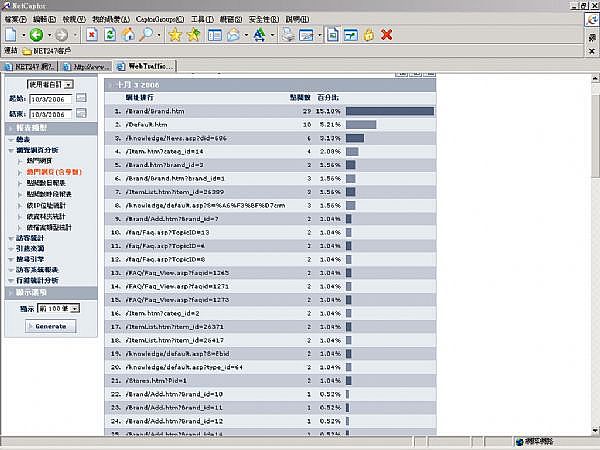
Task: Click the network status icon in status bar
Action: click(519, 442)
